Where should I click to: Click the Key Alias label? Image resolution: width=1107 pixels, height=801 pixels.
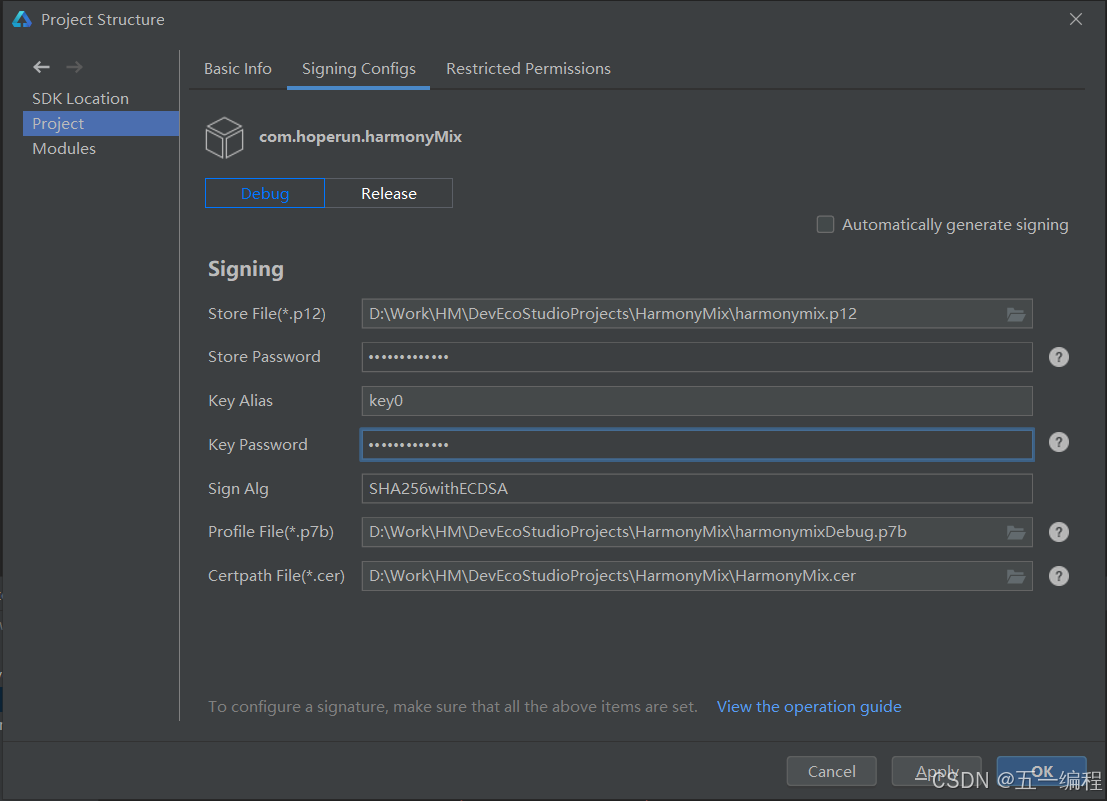click(x=240, y=401)
